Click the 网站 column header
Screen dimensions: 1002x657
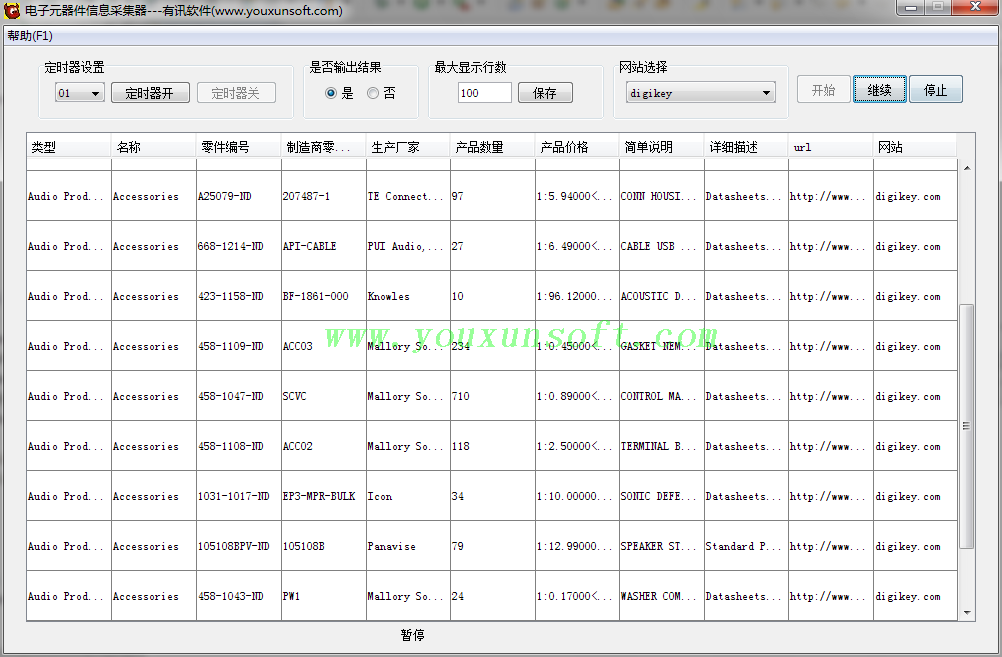(915, 147)
